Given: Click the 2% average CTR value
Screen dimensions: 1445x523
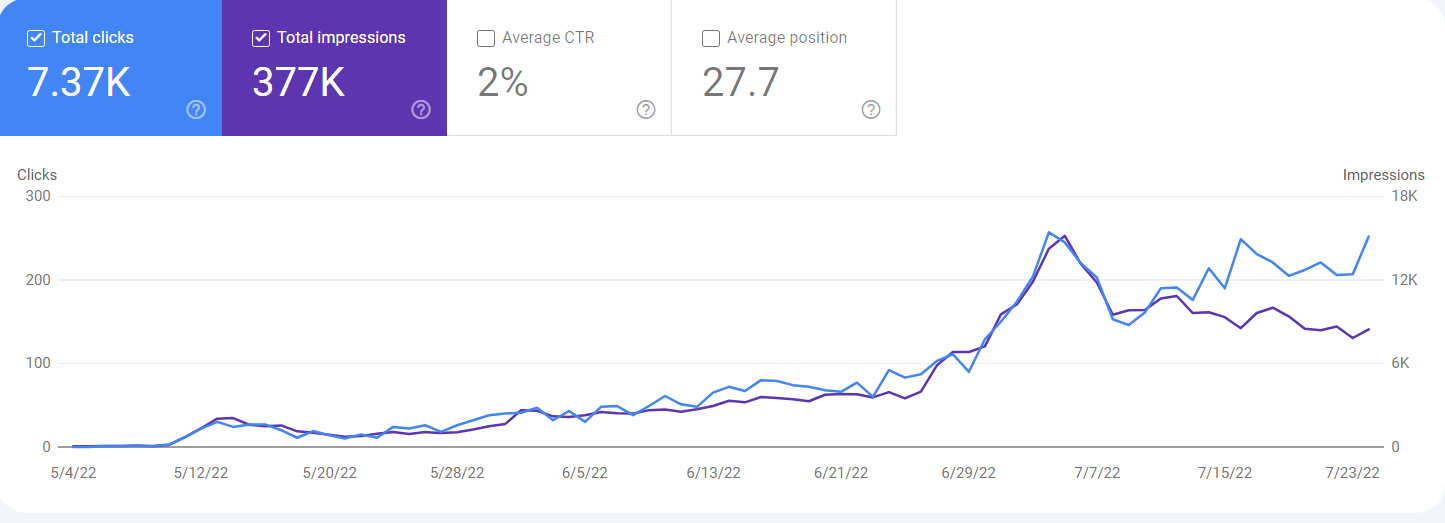Looking at the screenshot, I should (502, 83).
